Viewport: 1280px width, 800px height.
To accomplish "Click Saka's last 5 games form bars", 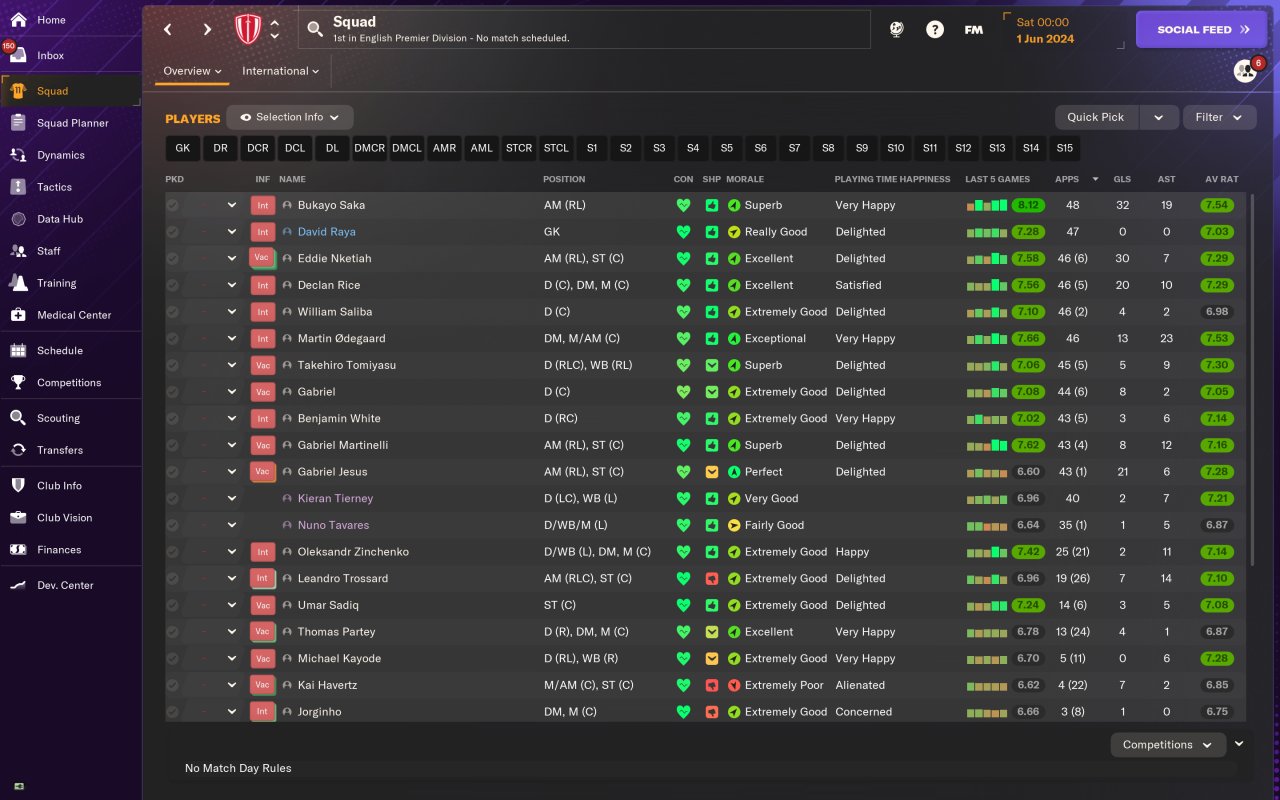I will point(986,205).
